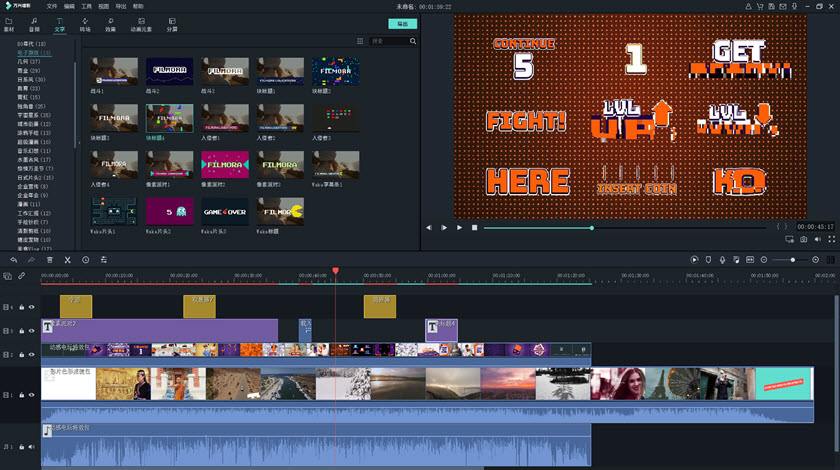Click the scissors split icon in timeline toolbar
The image size is (840, 470).
pyautogui.click(x=67, y=259)
